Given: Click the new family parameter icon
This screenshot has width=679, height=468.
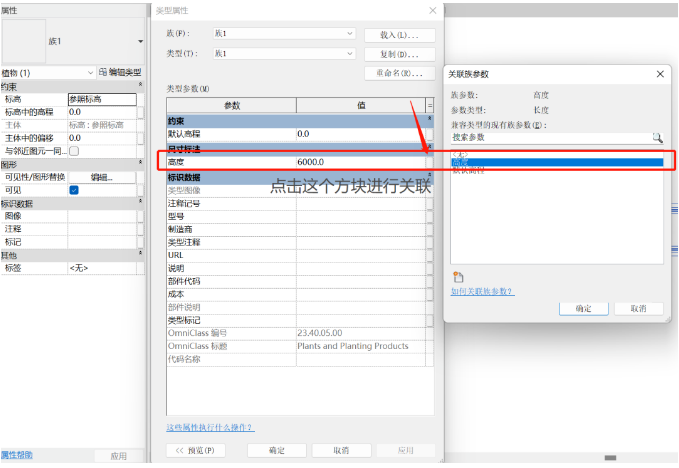Looking at the screenshot, I should (458, 277).
